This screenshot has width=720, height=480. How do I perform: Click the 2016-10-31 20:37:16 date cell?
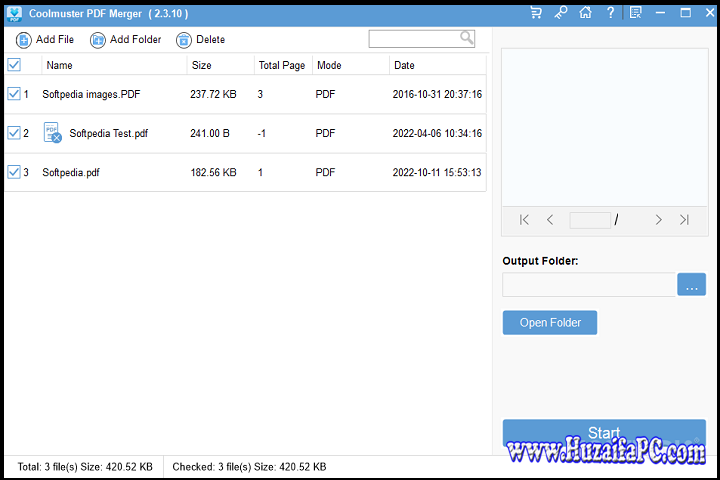point(437,94)
